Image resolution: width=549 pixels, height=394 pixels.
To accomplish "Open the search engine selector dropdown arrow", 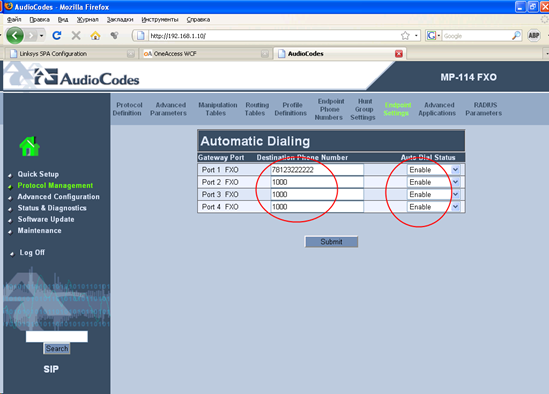I will coord(439,36).
